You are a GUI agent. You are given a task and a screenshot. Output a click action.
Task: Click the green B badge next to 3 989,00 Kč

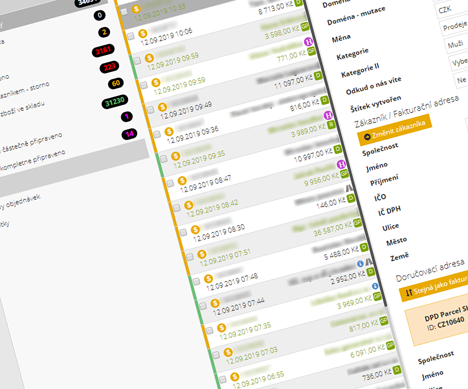[331, 125]
